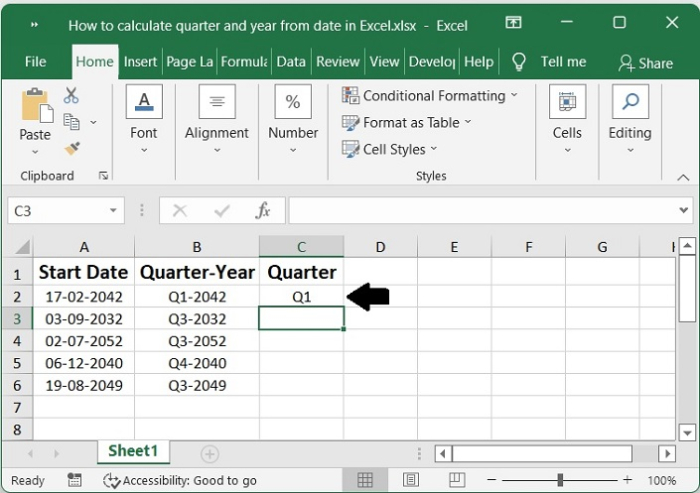Switch to Normal view
This screenshot has height=493, width=700.
pos(365,480)
